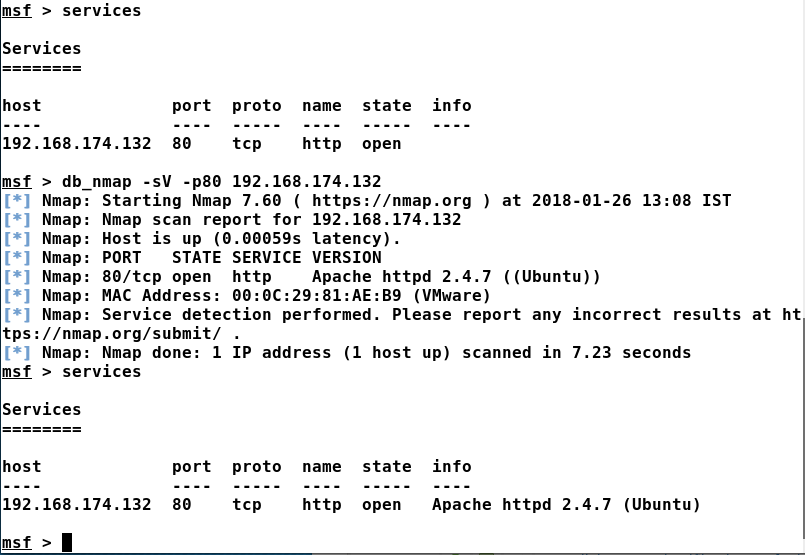This screenshot has height=555, width=805.
Task: Click the VERSION column header in the Nmap output
Action: pyautogui.click(x=347, y=257)
